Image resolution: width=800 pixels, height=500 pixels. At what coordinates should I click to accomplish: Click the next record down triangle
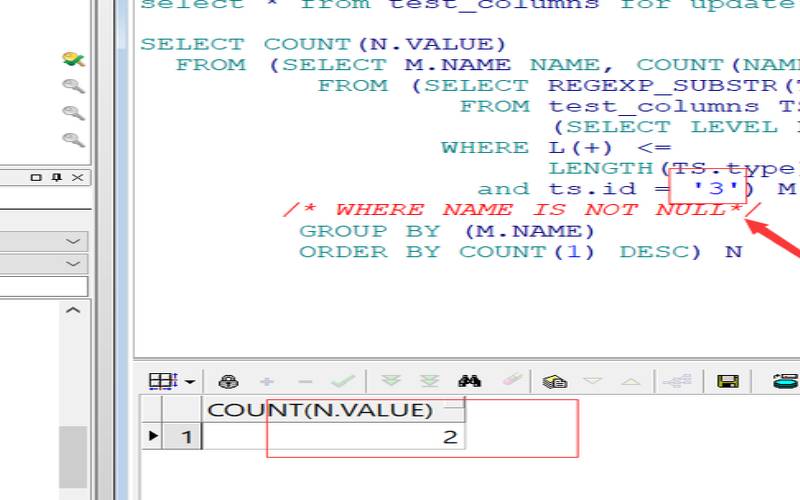pyautogui.click(x=592, y=381)
